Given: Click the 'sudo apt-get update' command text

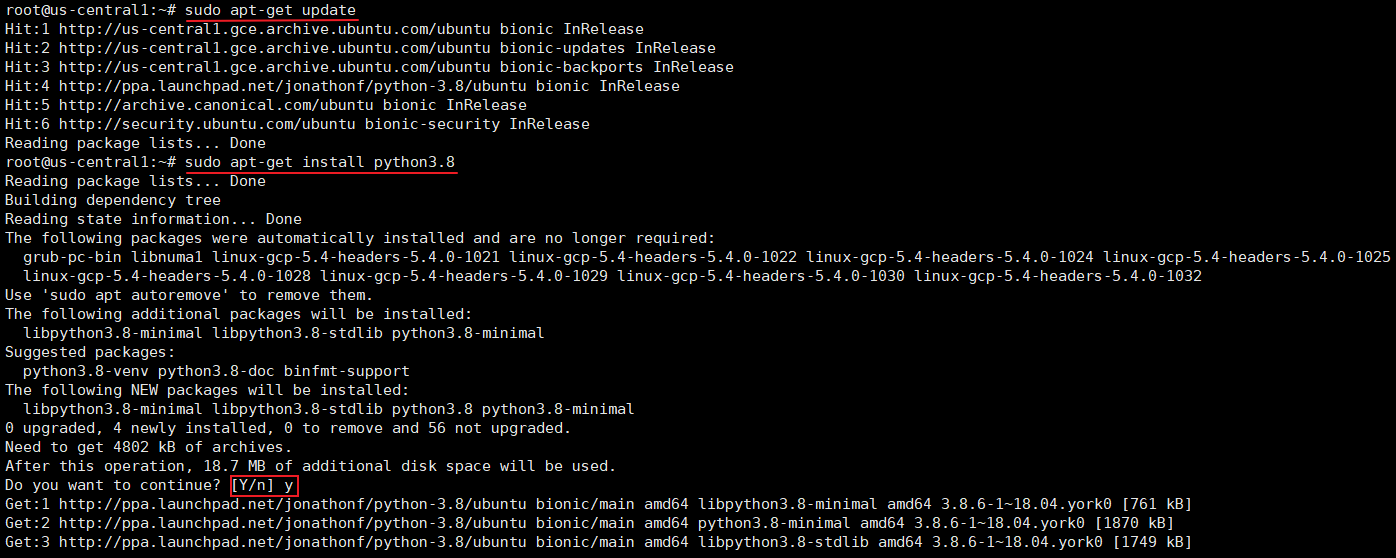Looking at the screenshot, I should click(x=271, y=10).
